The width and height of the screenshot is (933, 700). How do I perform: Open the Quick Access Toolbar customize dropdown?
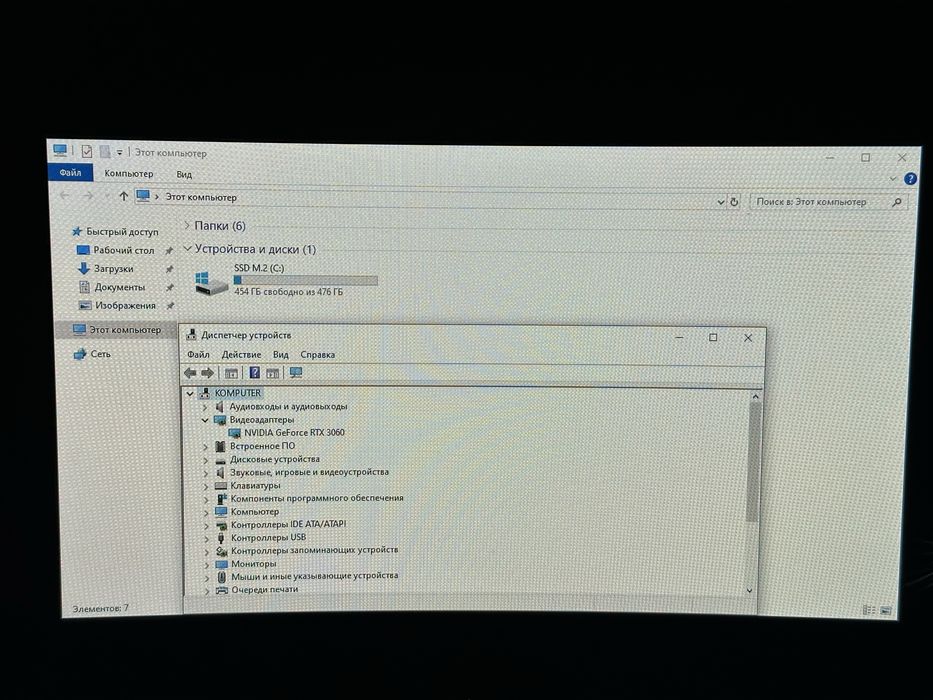pyautogui.click(x=120, y=153)
